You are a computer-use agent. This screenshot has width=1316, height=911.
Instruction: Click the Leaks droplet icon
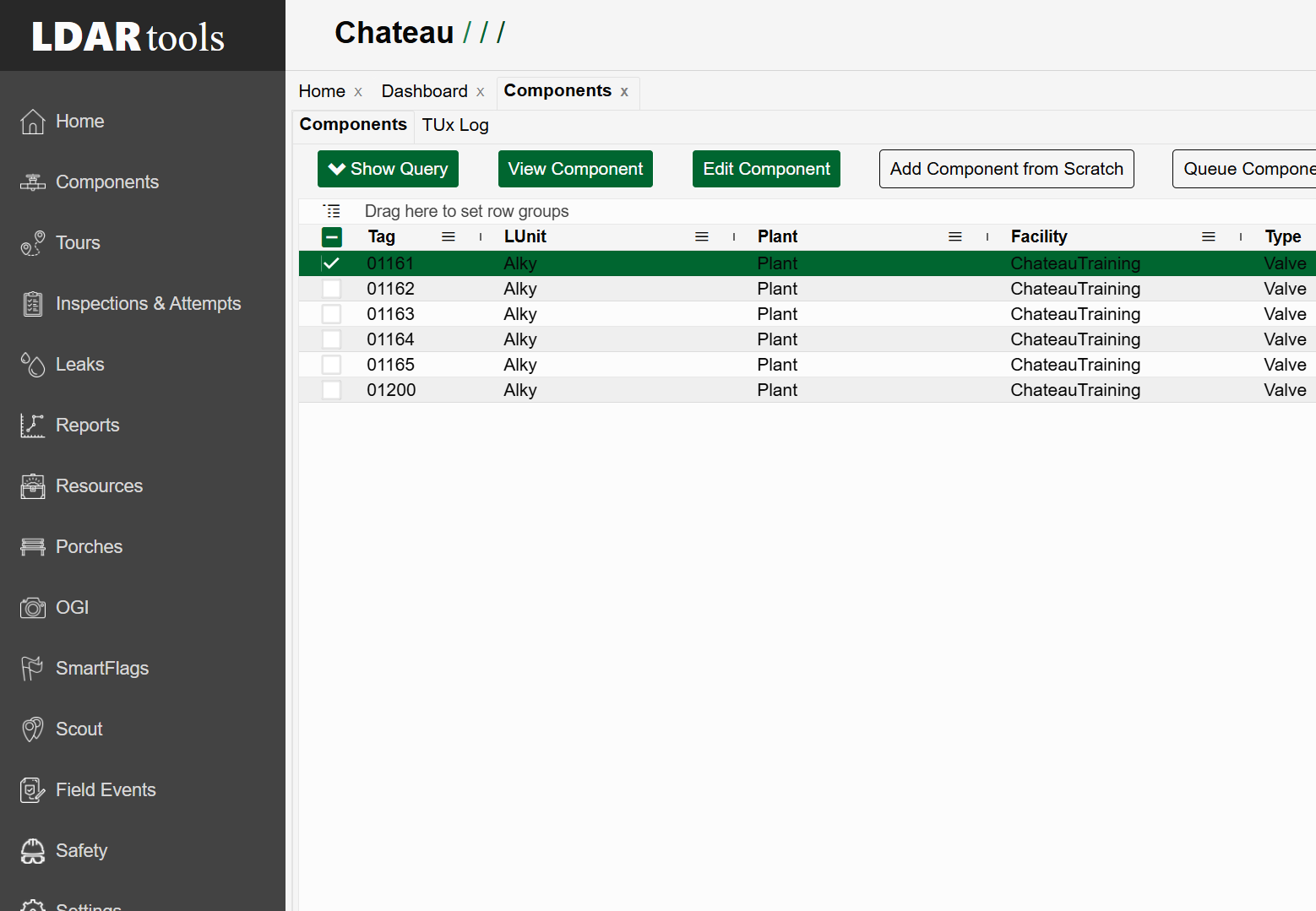click(33, 365)
